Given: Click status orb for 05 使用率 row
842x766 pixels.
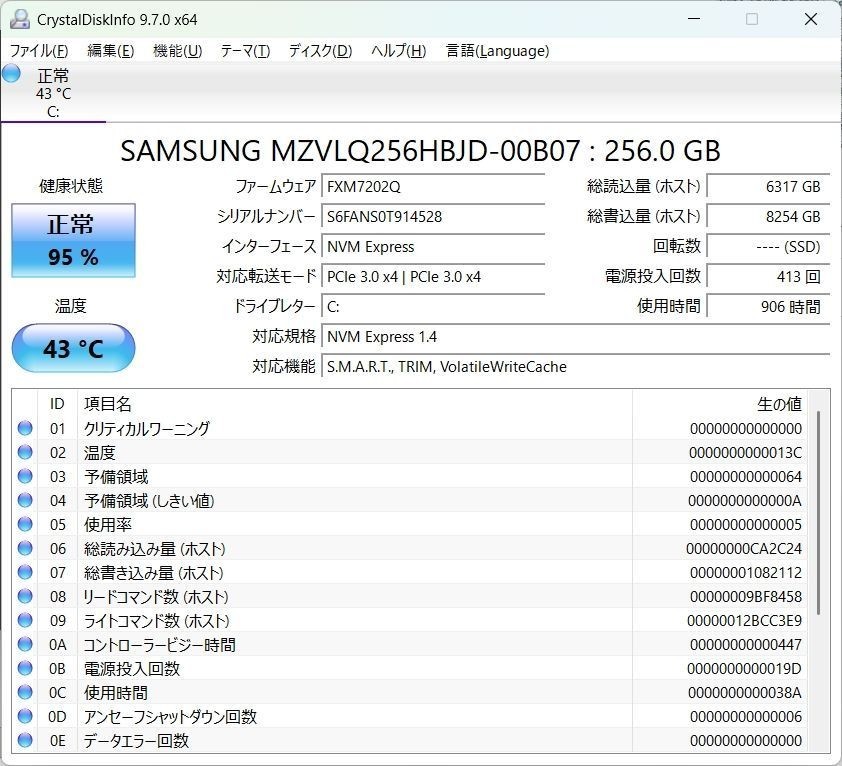Looking at the screenshot, I should [25, 524].
